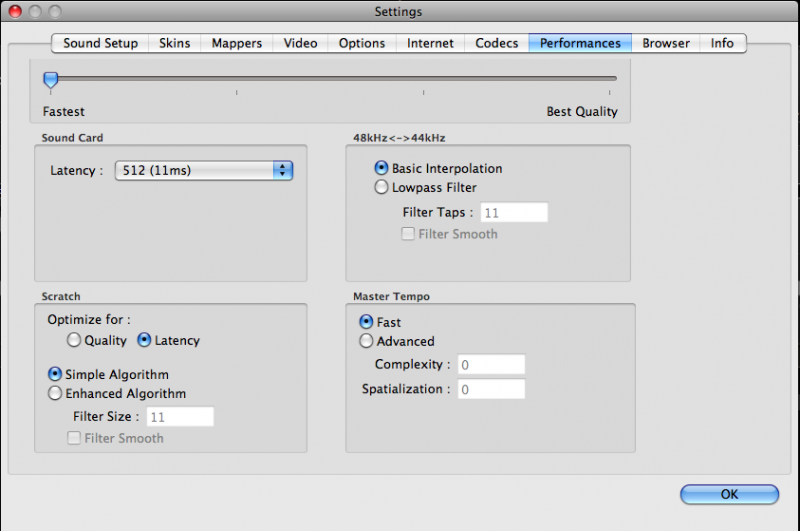Click the Spatialization input field

point(491,389)
